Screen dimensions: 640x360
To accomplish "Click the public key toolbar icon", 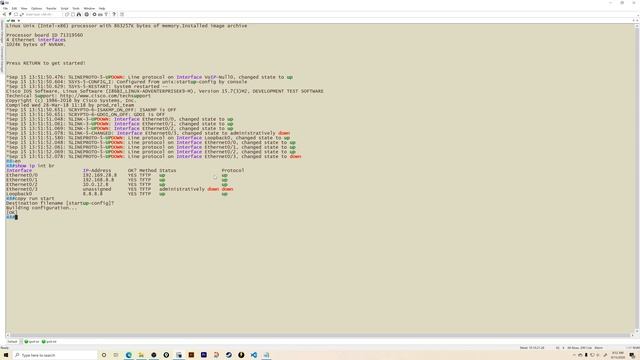I will point(106,14).
